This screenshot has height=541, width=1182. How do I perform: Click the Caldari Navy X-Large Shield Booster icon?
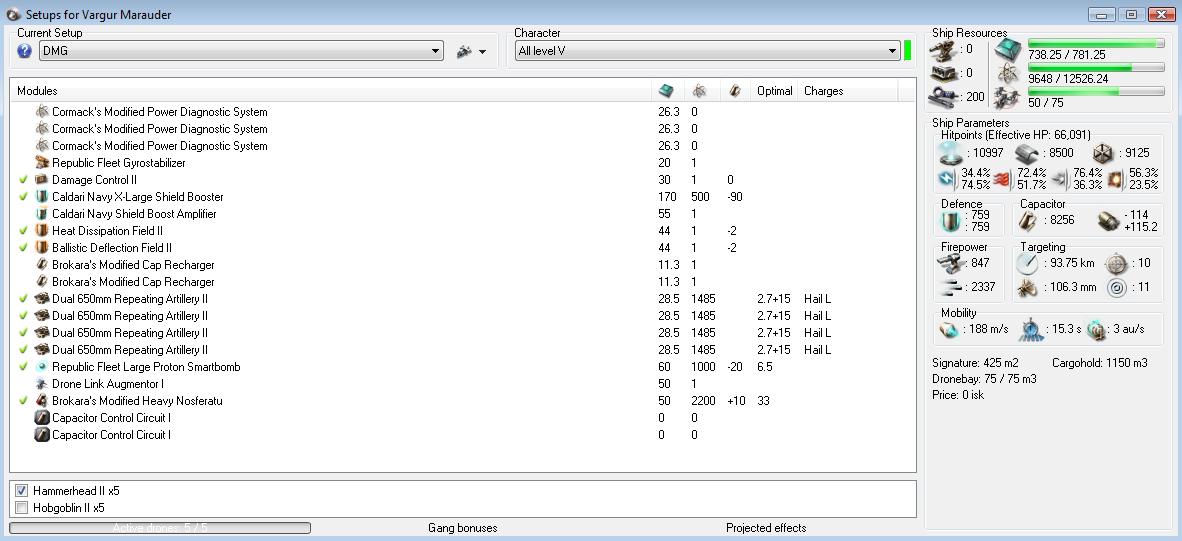pyautogui.click(x=42, y=197)
